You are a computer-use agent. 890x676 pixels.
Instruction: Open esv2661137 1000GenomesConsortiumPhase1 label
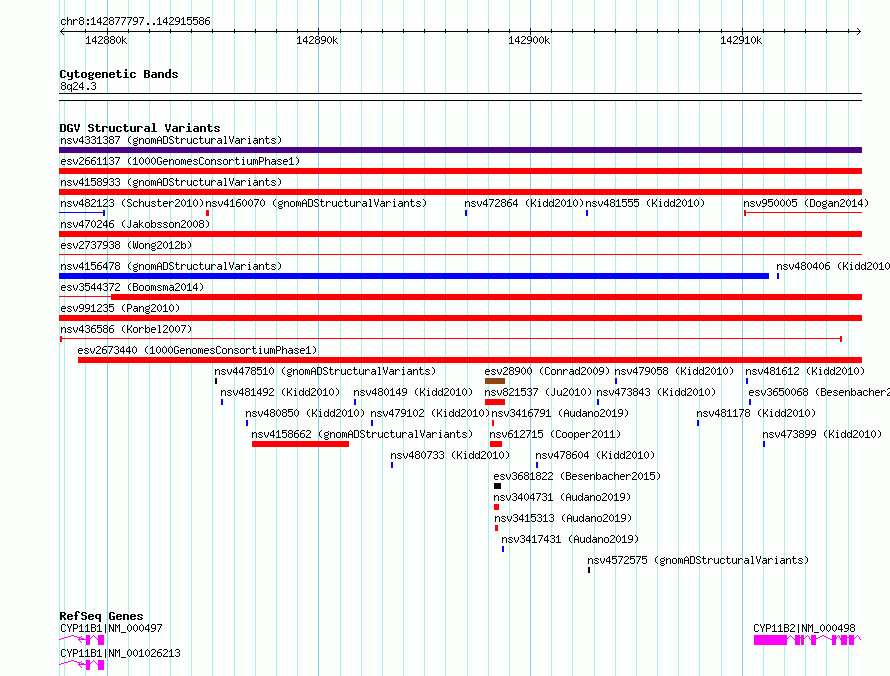[x=180, y=161]
